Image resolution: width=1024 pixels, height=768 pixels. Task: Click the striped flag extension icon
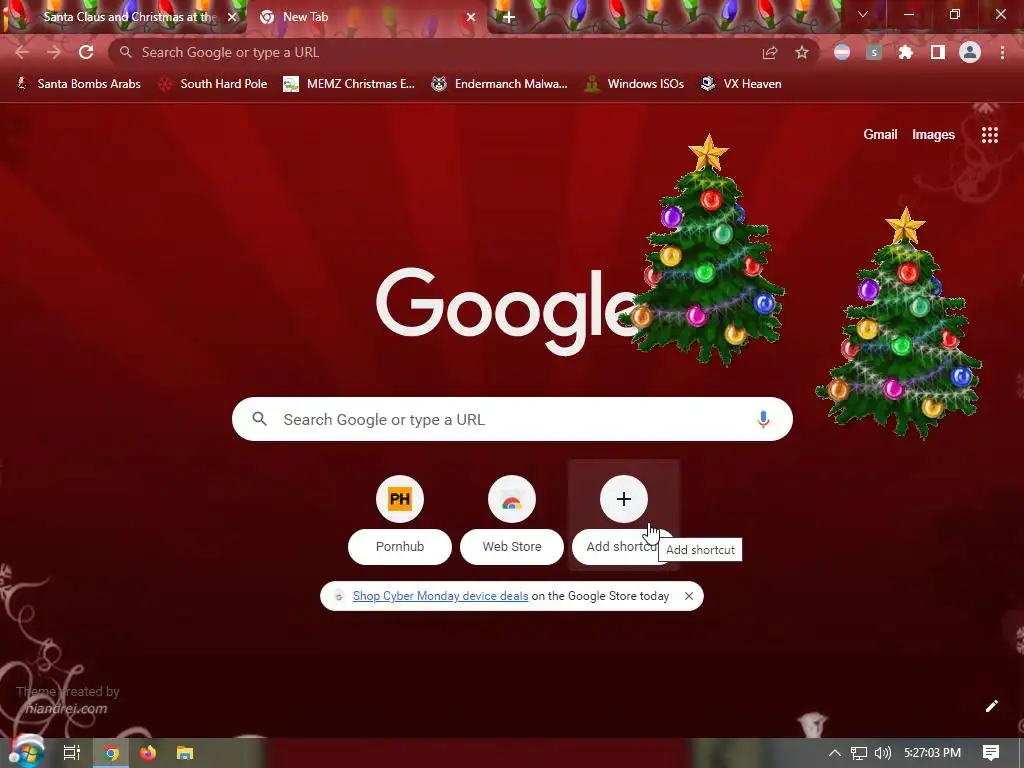[x=842, y=52]
